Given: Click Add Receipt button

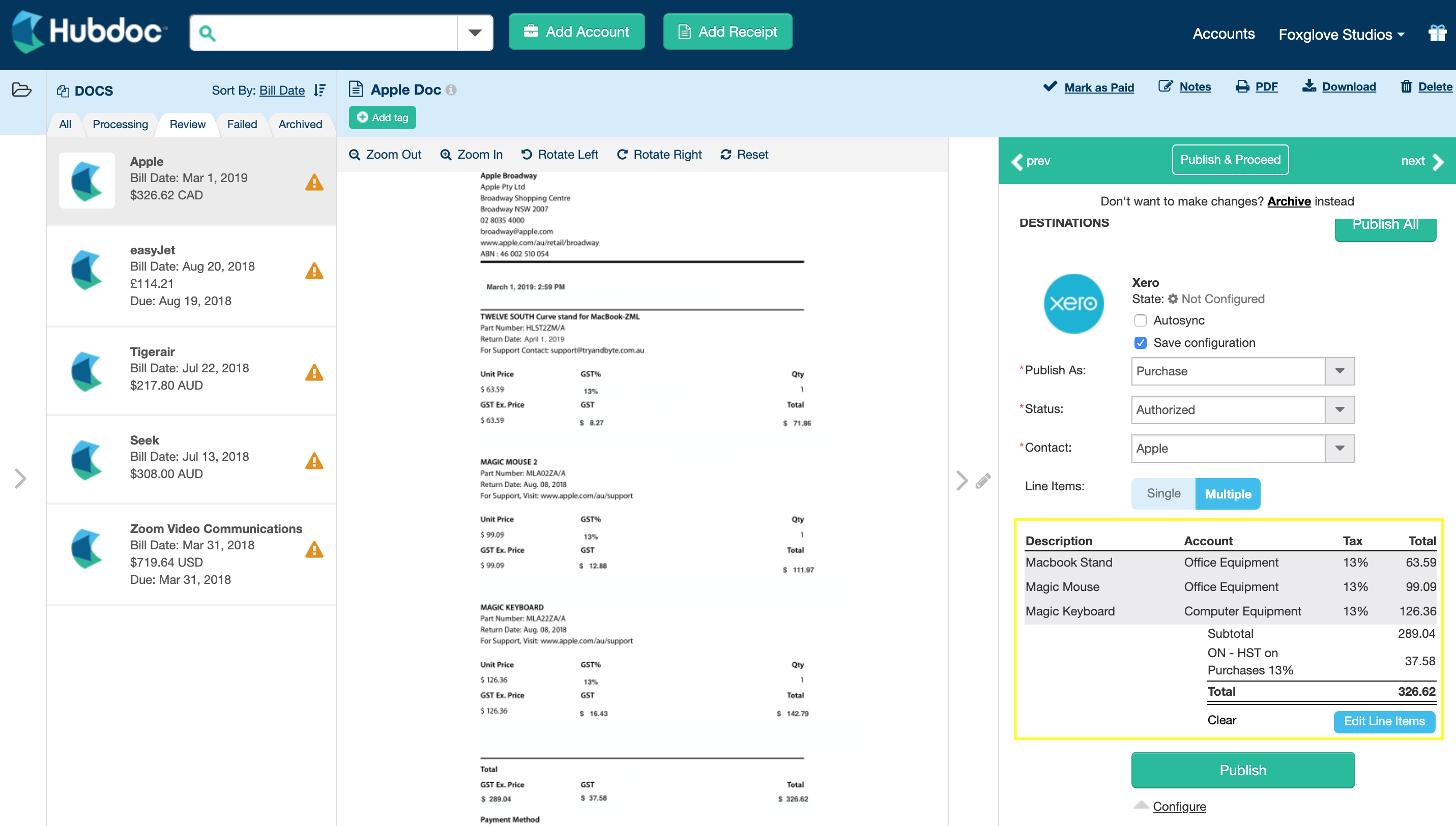Looking at the screenshot, I should click(727, 32).
